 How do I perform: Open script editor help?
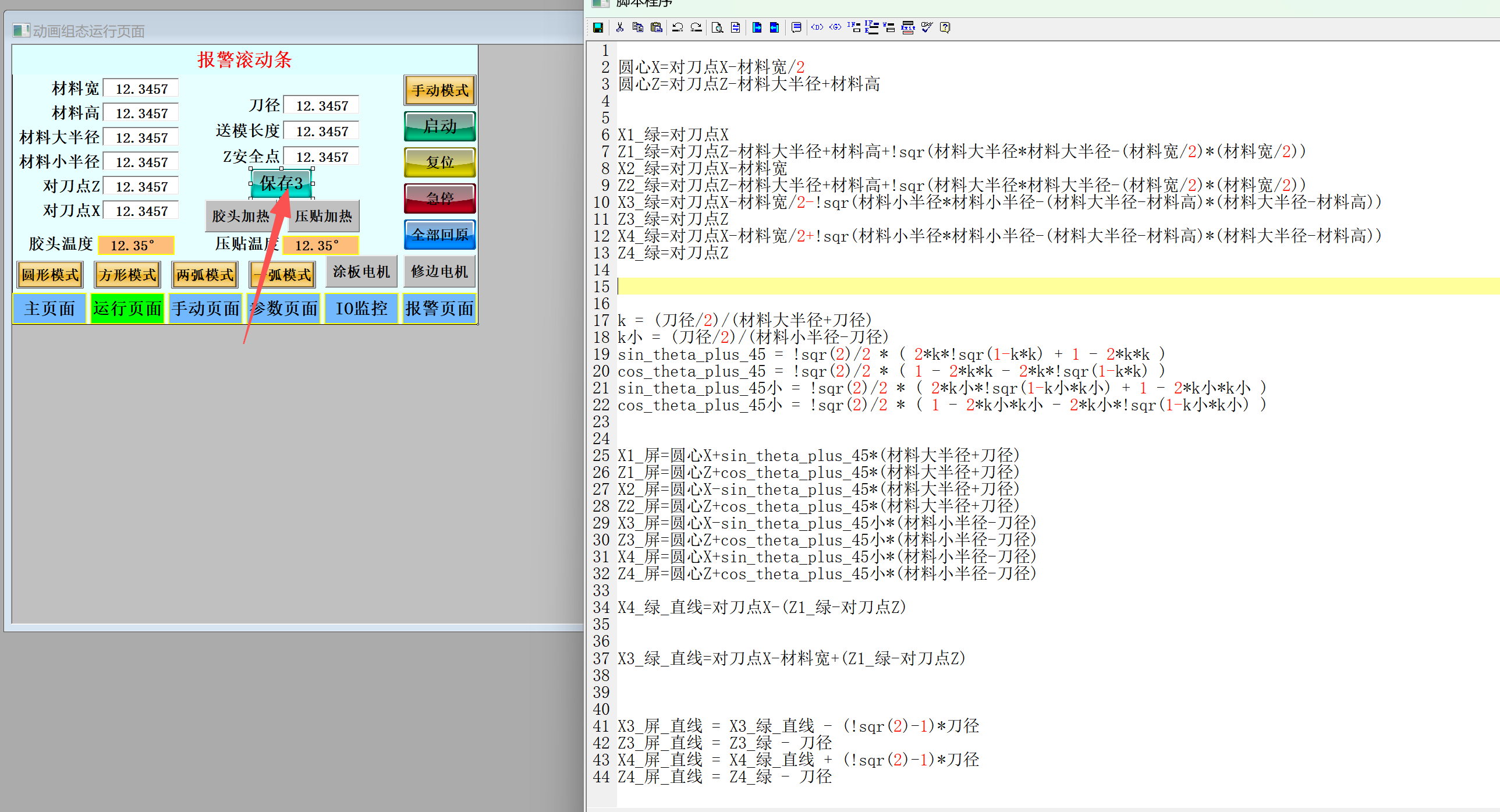tap(945, 27)
